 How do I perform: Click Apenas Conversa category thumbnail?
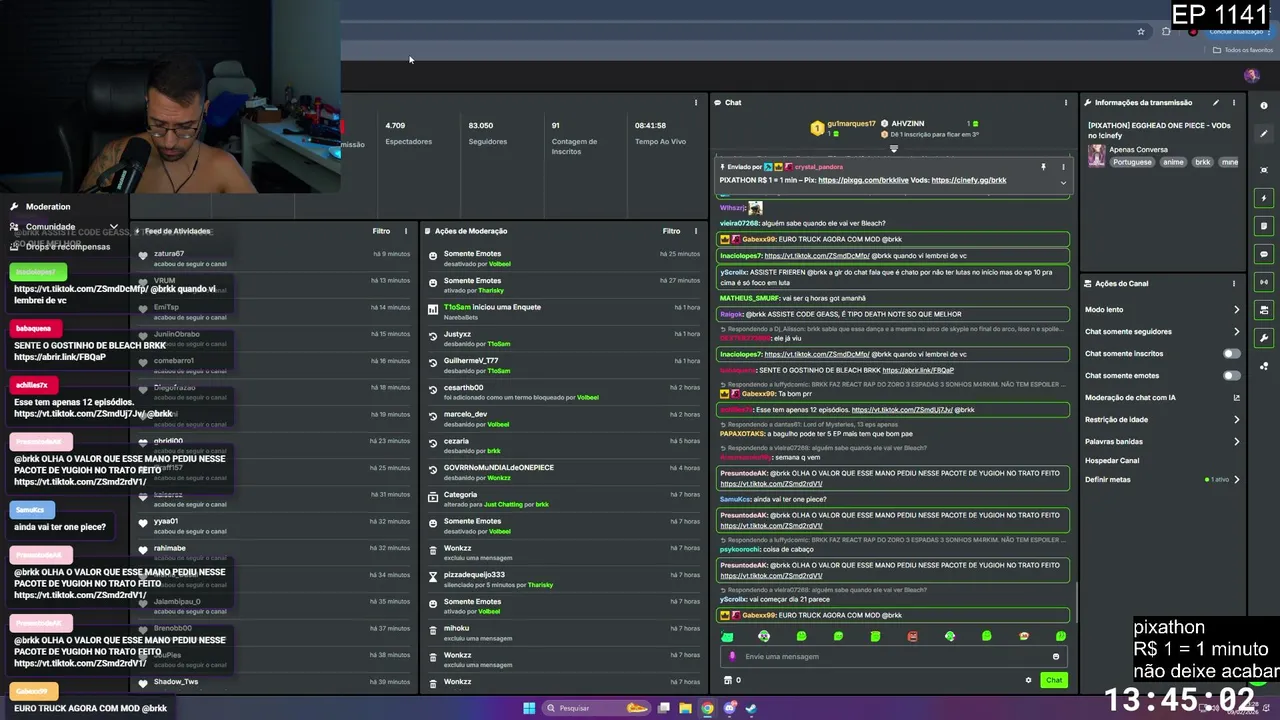[1097, 156]
